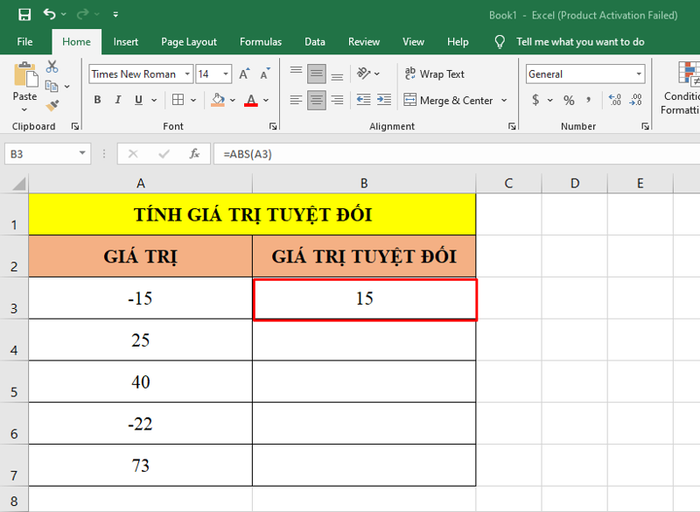Open the File tab
Viewport: 700px width, 512px height.
(25, 42)
